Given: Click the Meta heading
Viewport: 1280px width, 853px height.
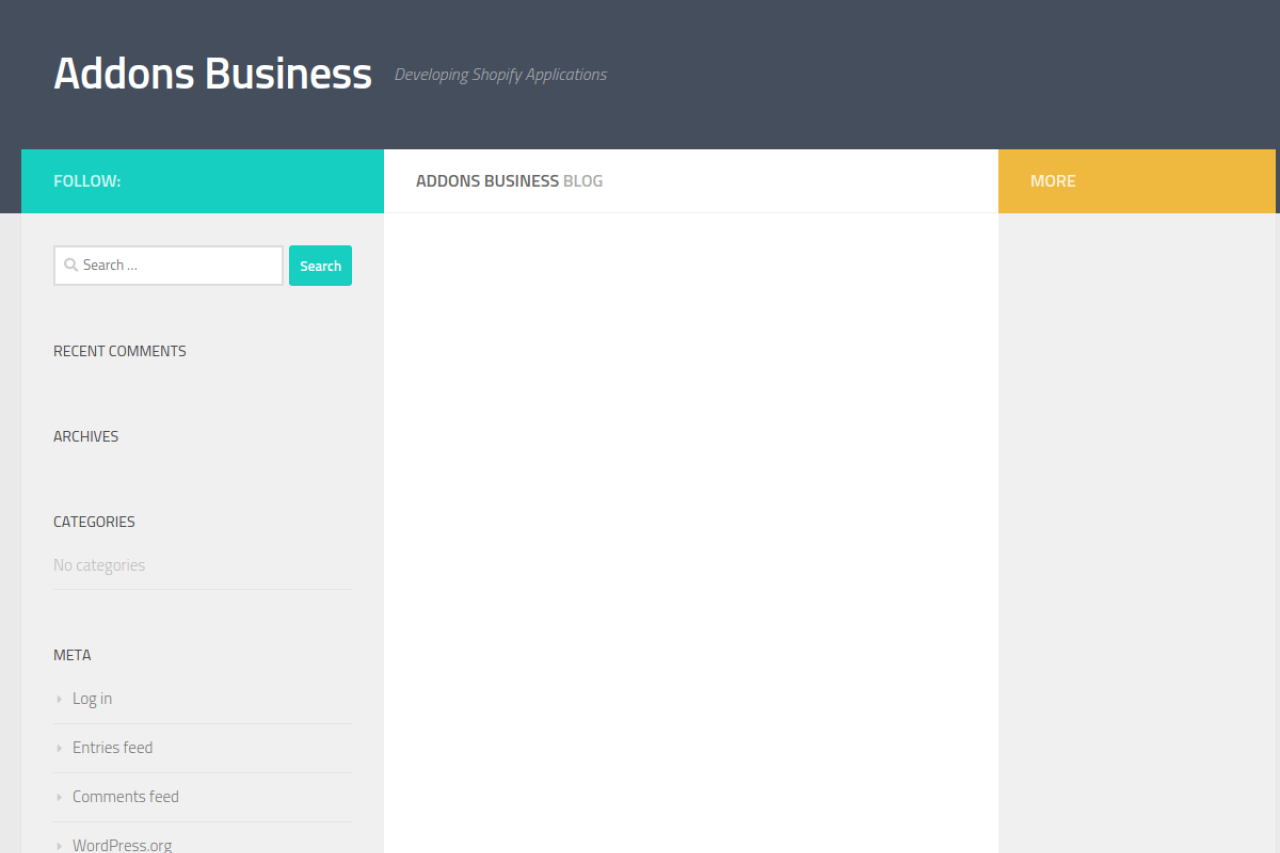Looking at the screenshot, I should point(72,655).
